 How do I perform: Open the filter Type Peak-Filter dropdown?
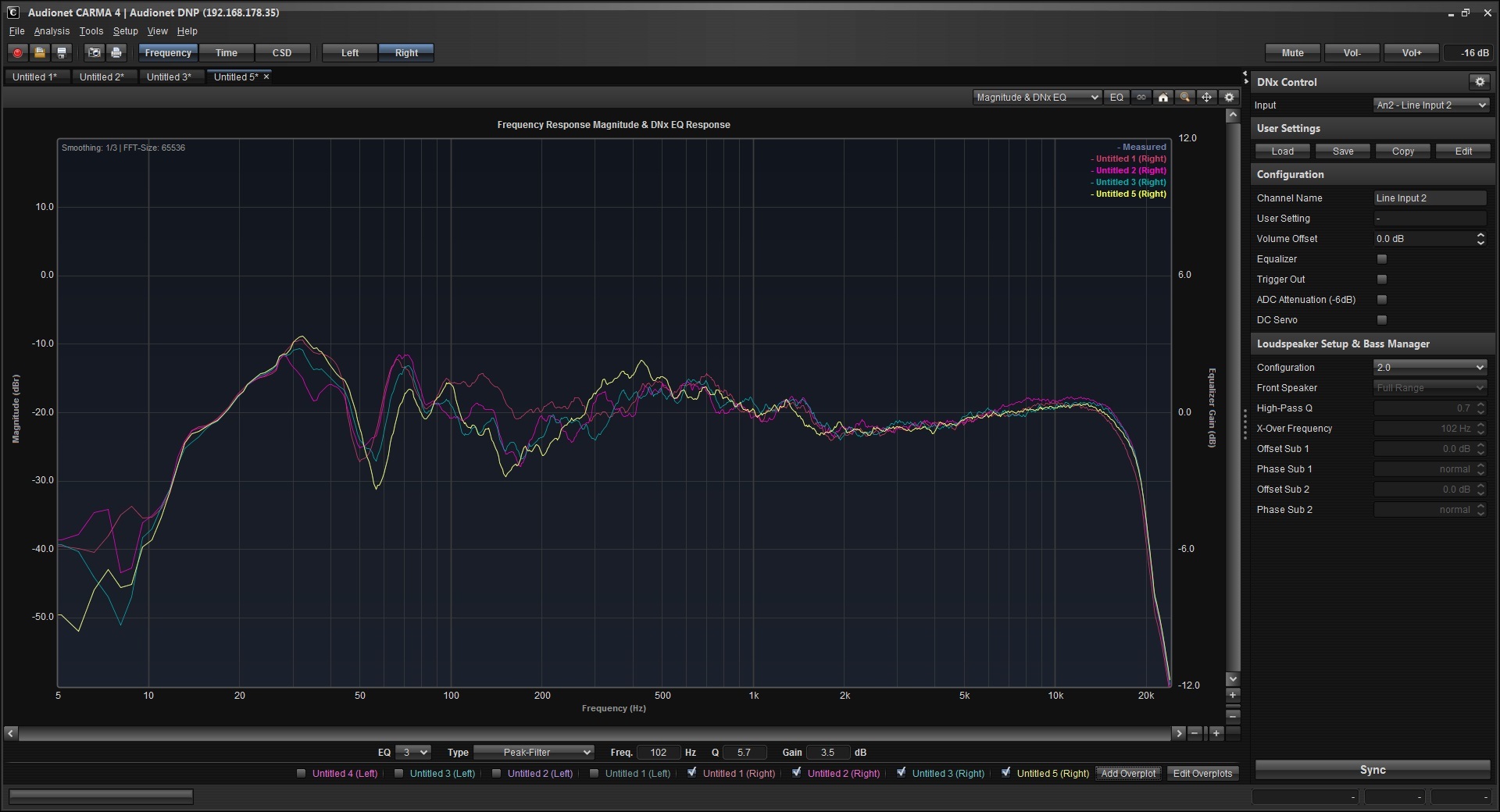[534, 753]
